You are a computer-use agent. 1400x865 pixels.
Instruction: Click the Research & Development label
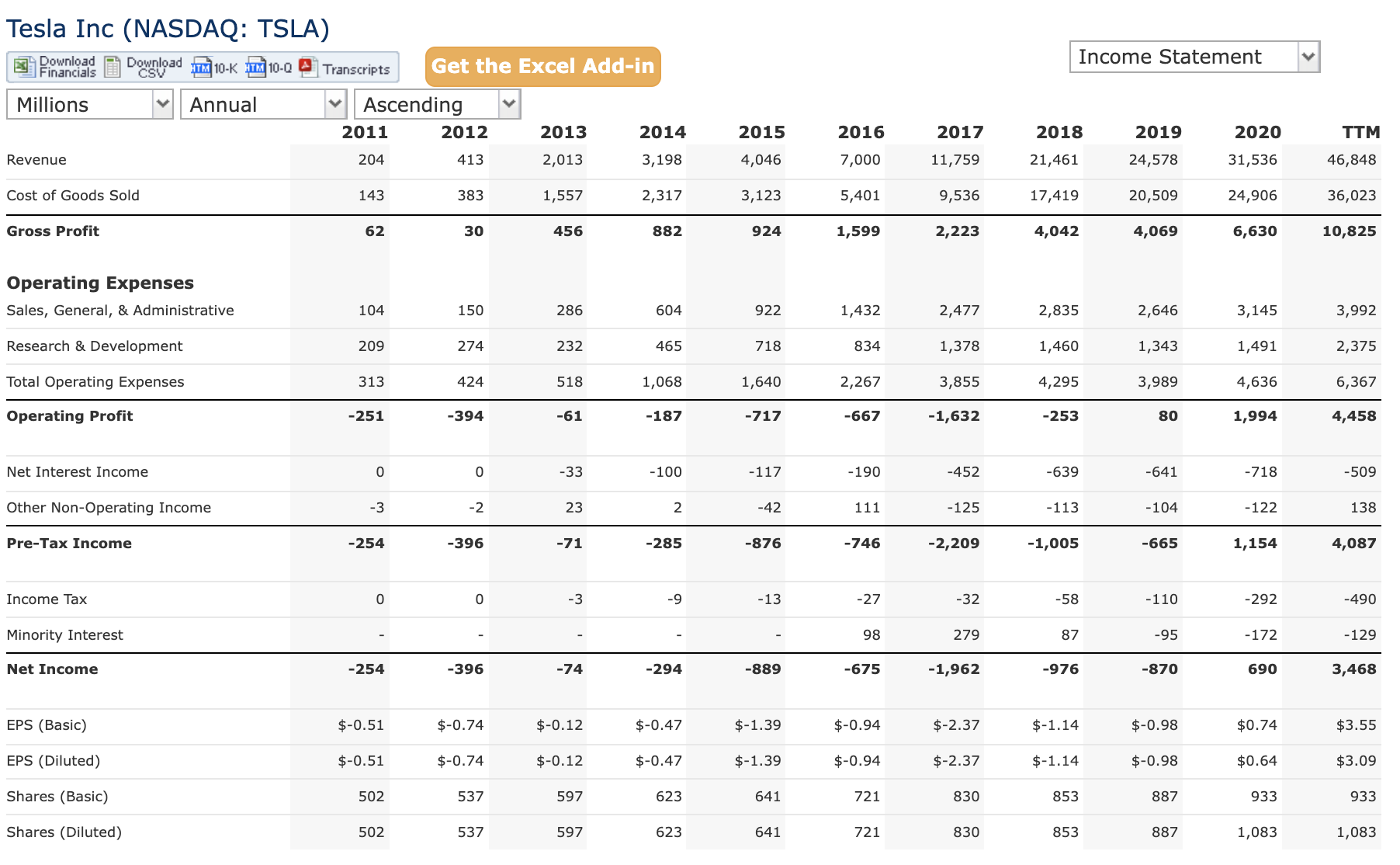[x=95, y=346]
